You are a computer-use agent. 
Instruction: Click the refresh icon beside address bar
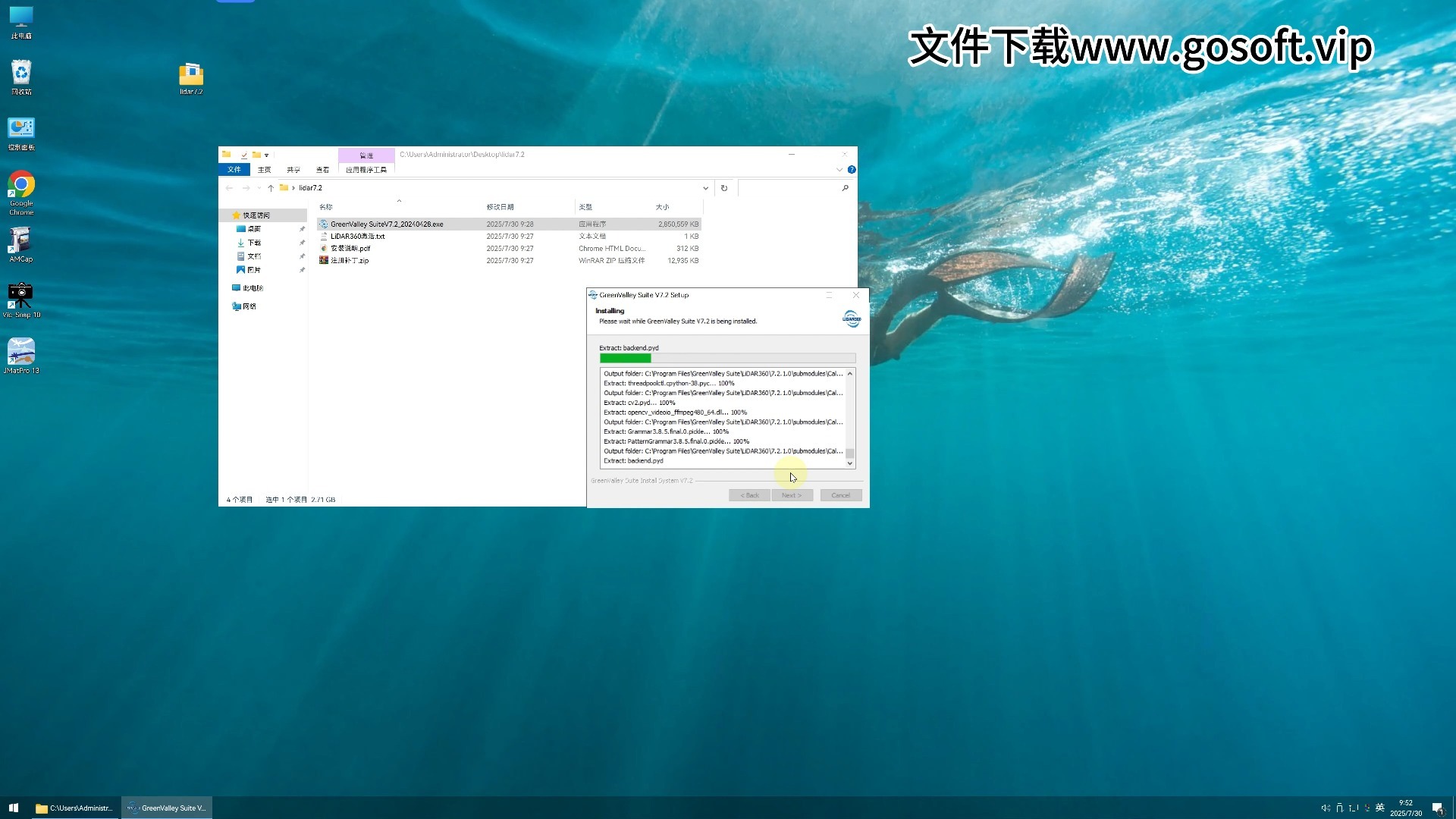(724, 188)
